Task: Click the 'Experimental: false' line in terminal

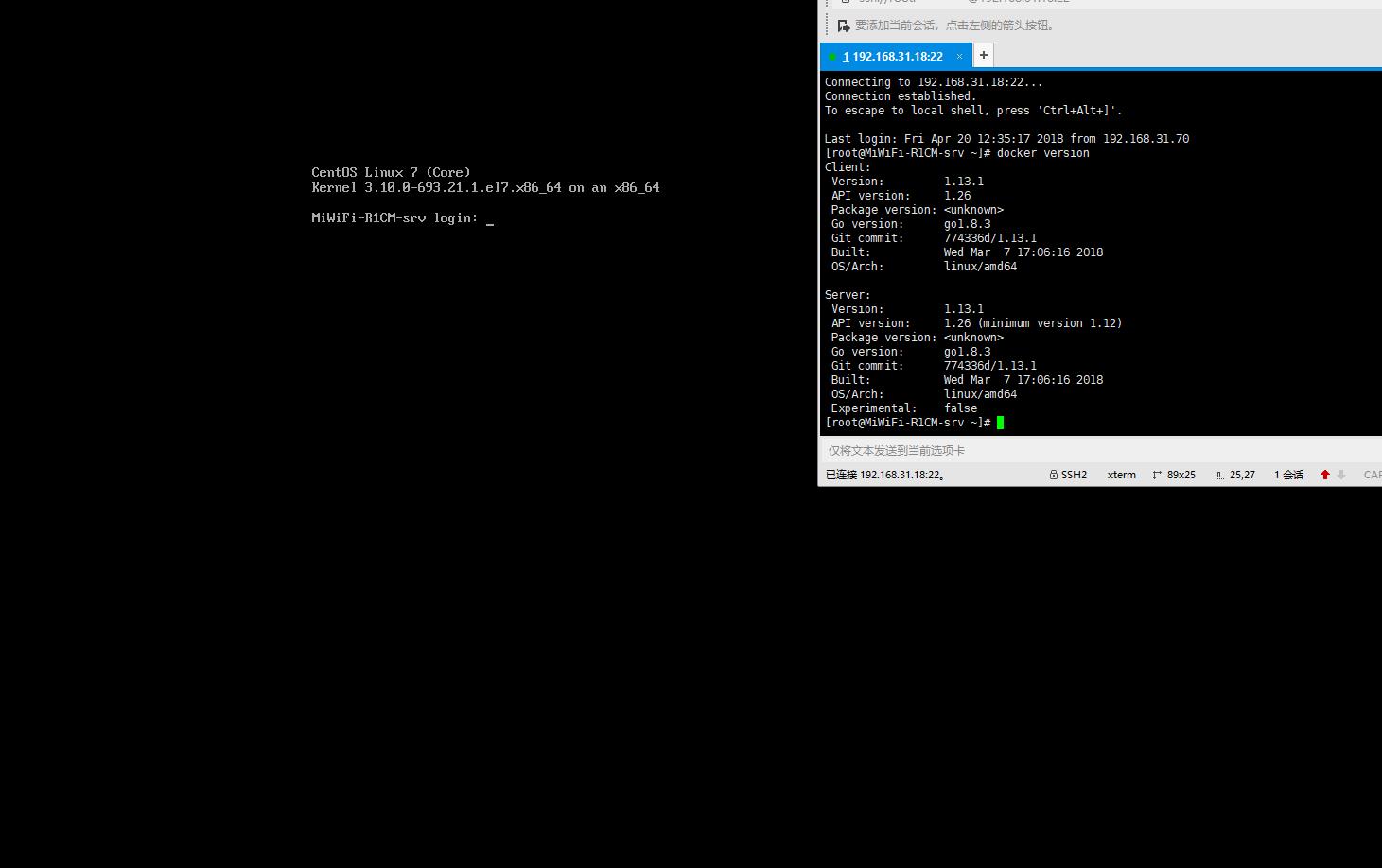Action: click(x=904, y=408)
